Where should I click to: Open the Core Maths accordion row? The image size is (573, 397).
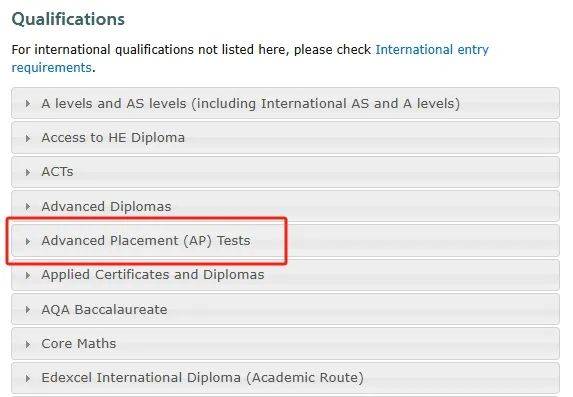[x=285, y=344]
